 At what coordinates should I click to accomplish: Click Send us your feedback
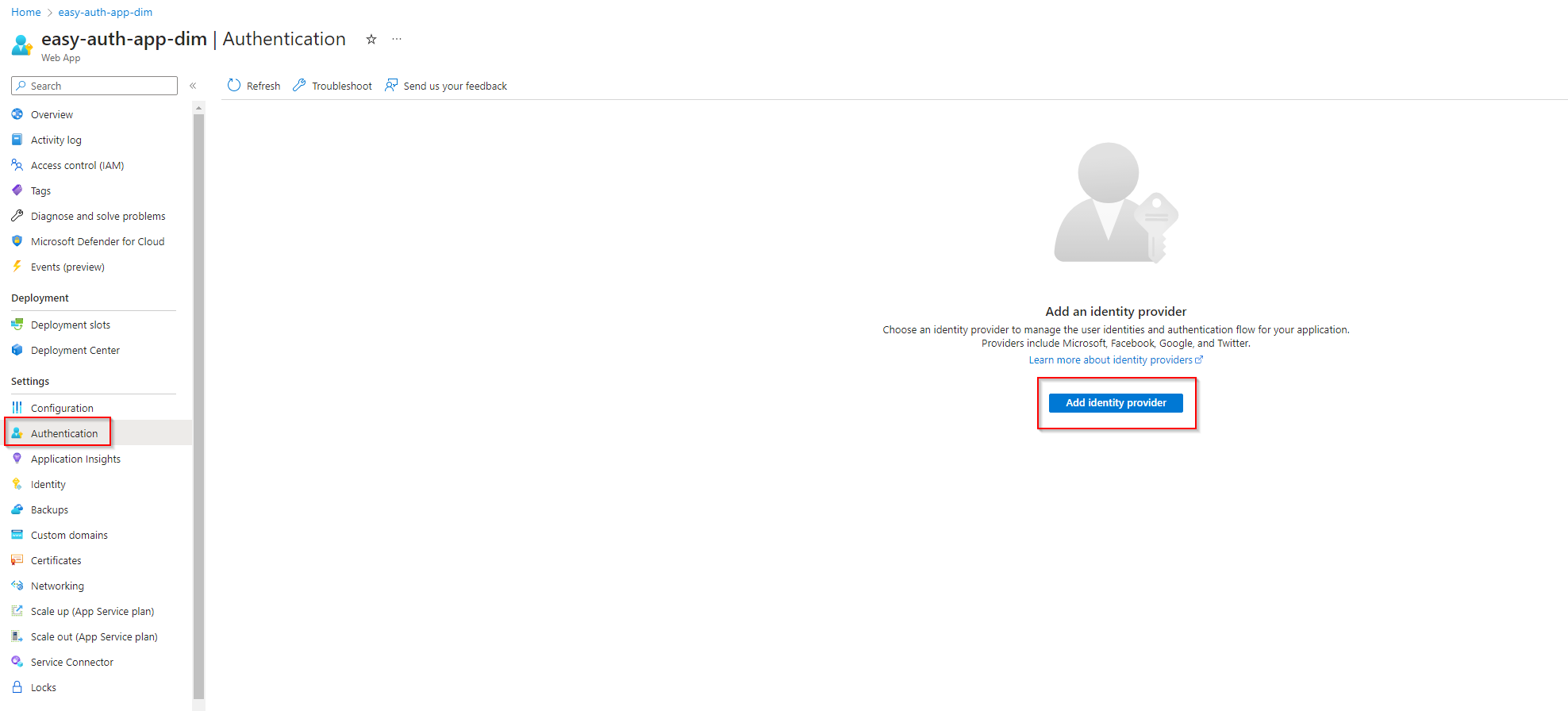(446, 86)
